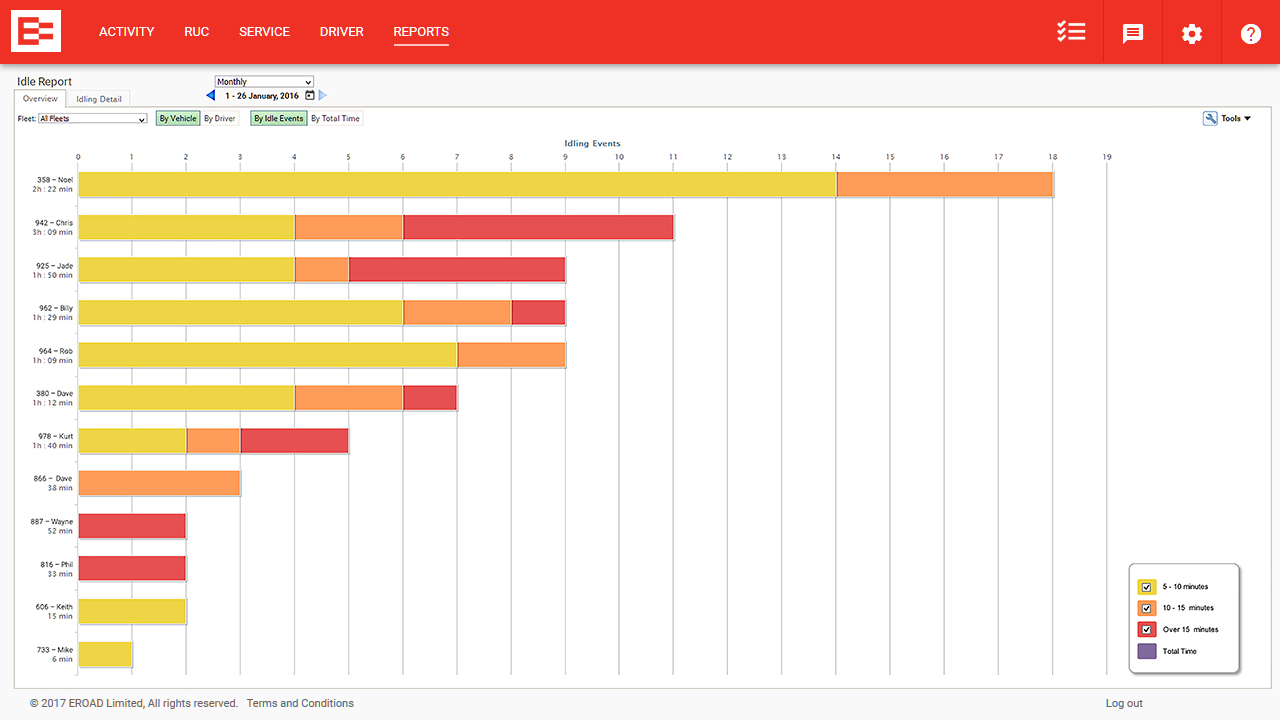Click Mike's yellow bar
Screen dimensions: 1280x720
click(105, 654)
